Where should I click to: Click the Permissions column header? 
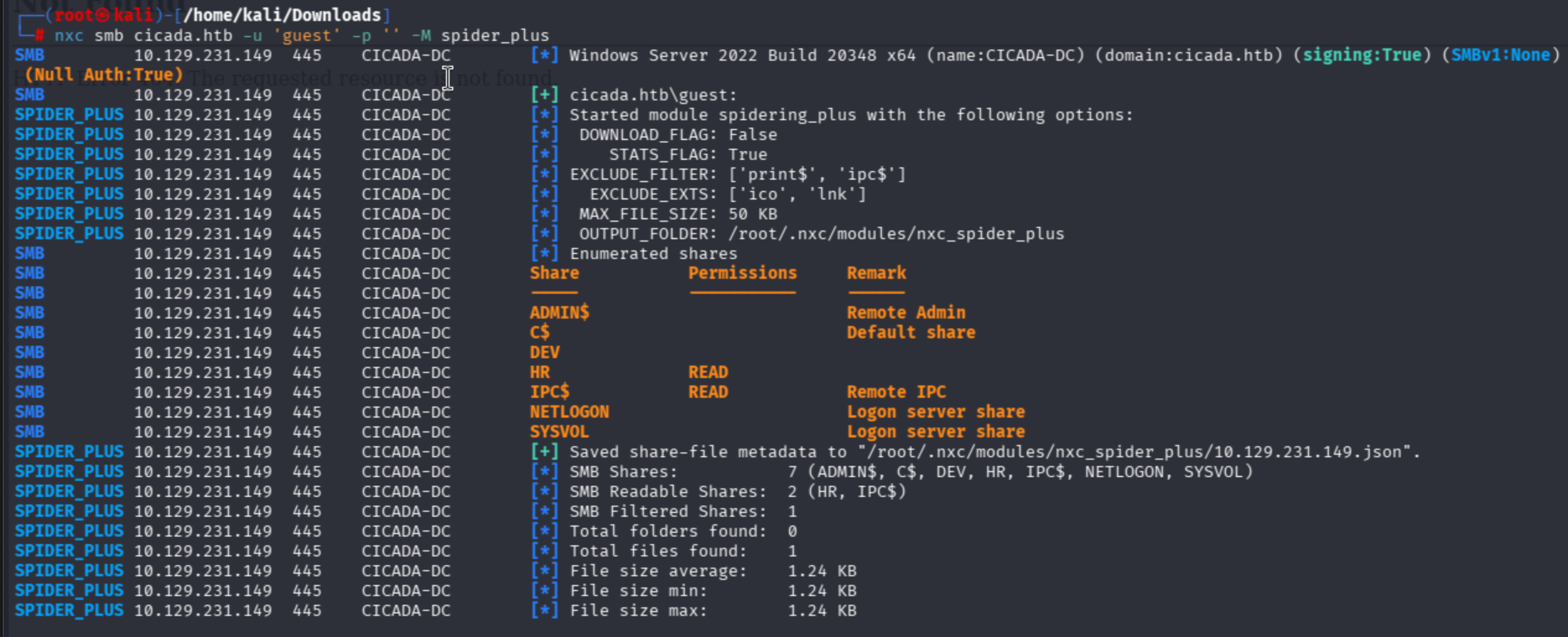[x=742, y=273]
